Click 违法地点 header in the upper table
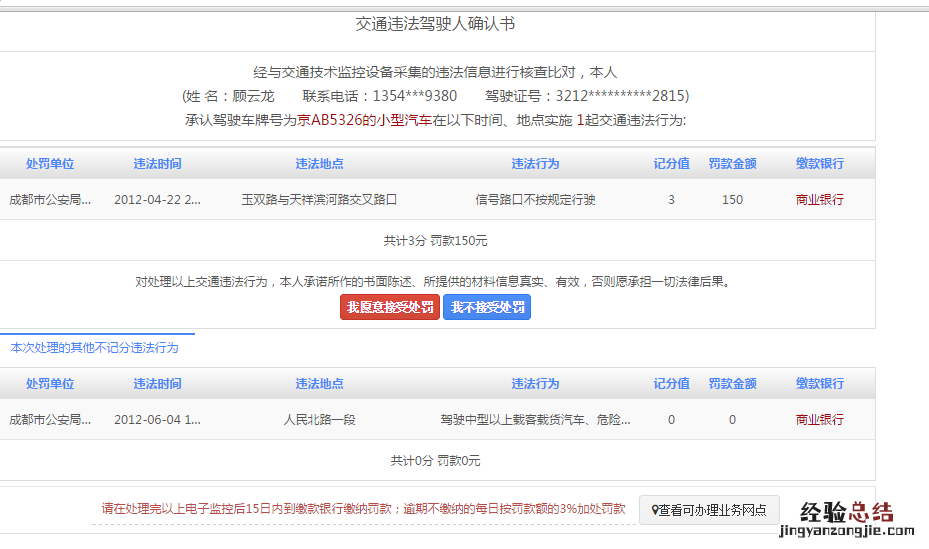This screenshot has height=549, width=929. pos(319,164)
